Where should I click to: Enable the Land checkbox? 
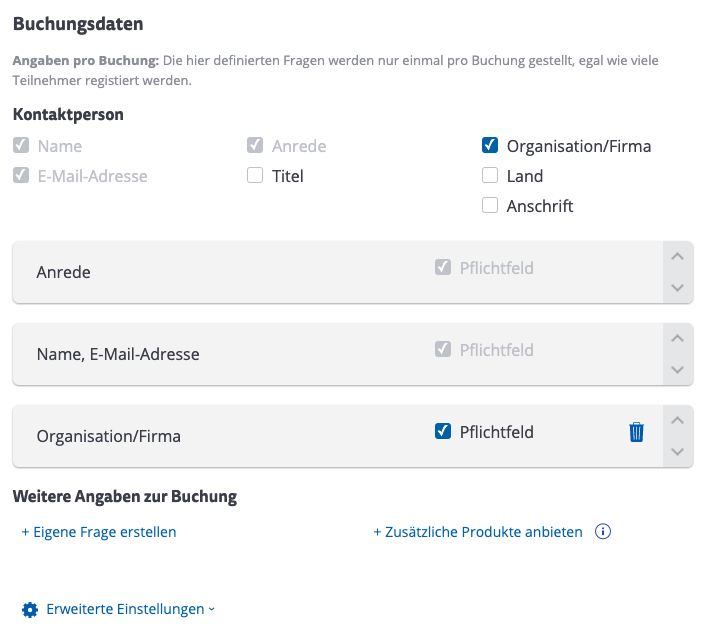(490, 176)
